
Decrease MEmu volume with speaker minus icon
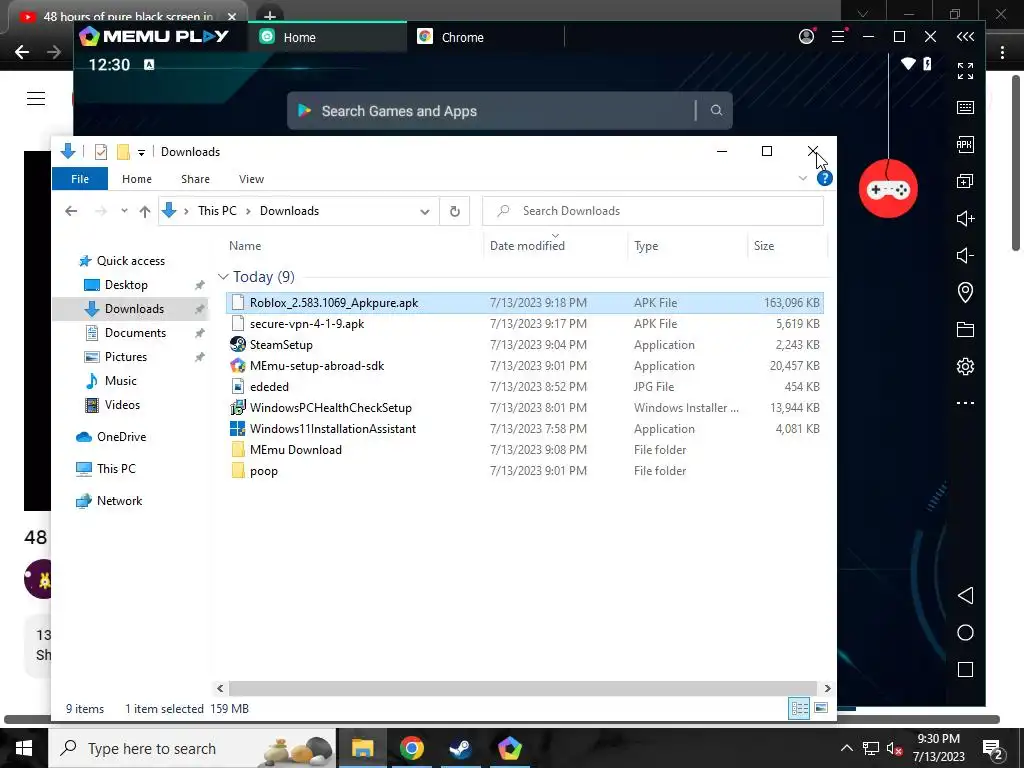965,255
